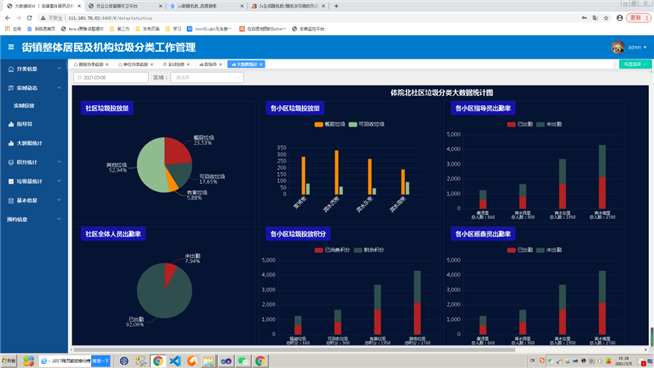Screen dimensions: 654x368
Task: Click the saved-password key icon
Action: [x=584, y=18]
